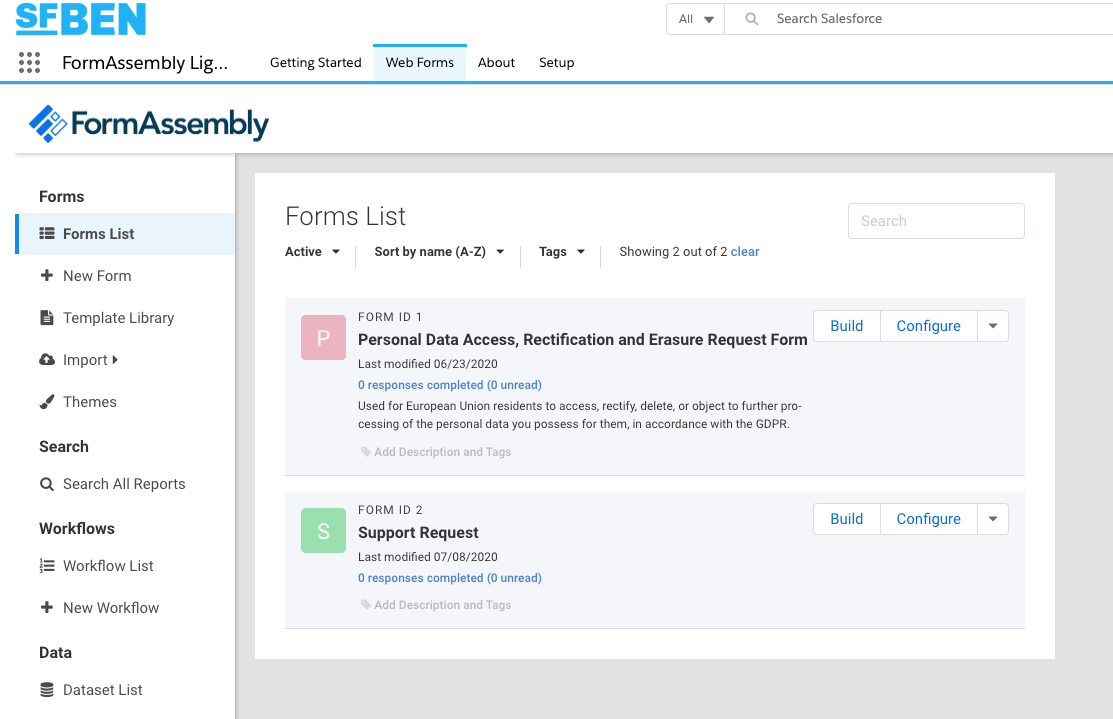Image resolution: width=1113 pixels, height=719 pixels.
Task: Click the Showing 2 out of 2 text
Action: click(673, 252)
